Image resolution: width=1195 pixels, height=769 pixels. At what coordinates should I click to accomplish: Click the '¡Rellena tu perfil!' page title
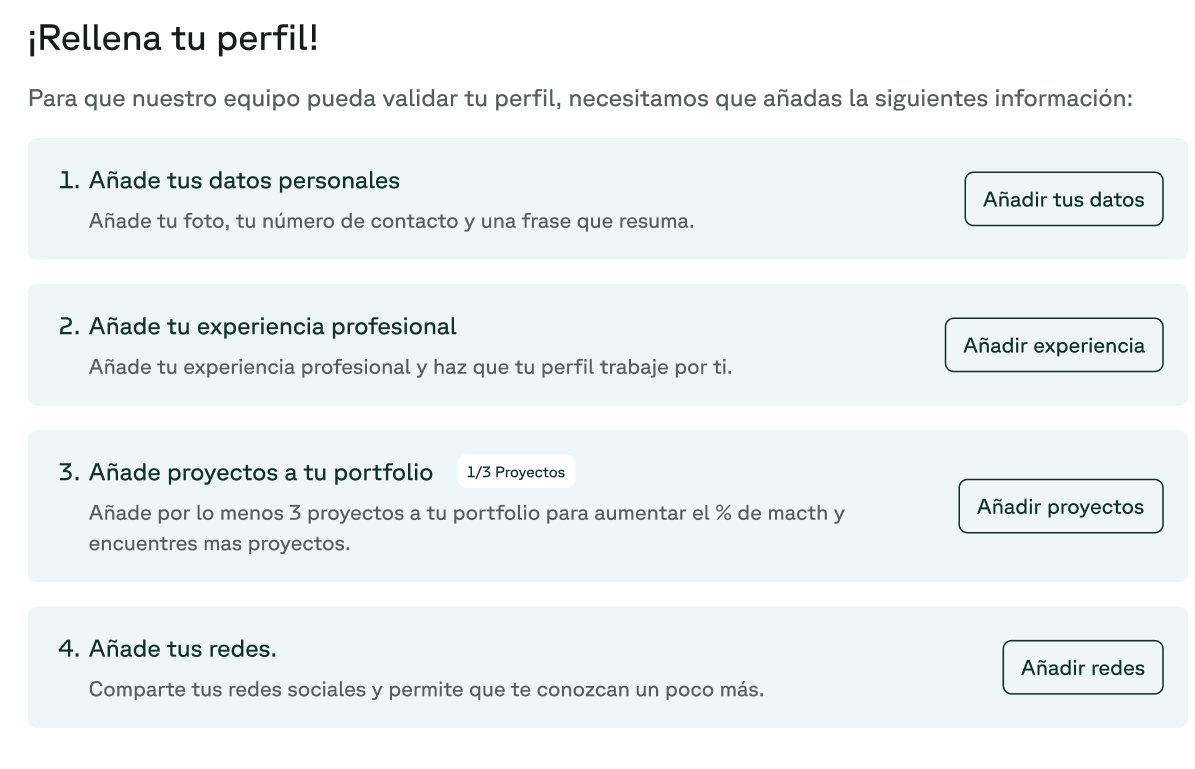tap(173, 41)
